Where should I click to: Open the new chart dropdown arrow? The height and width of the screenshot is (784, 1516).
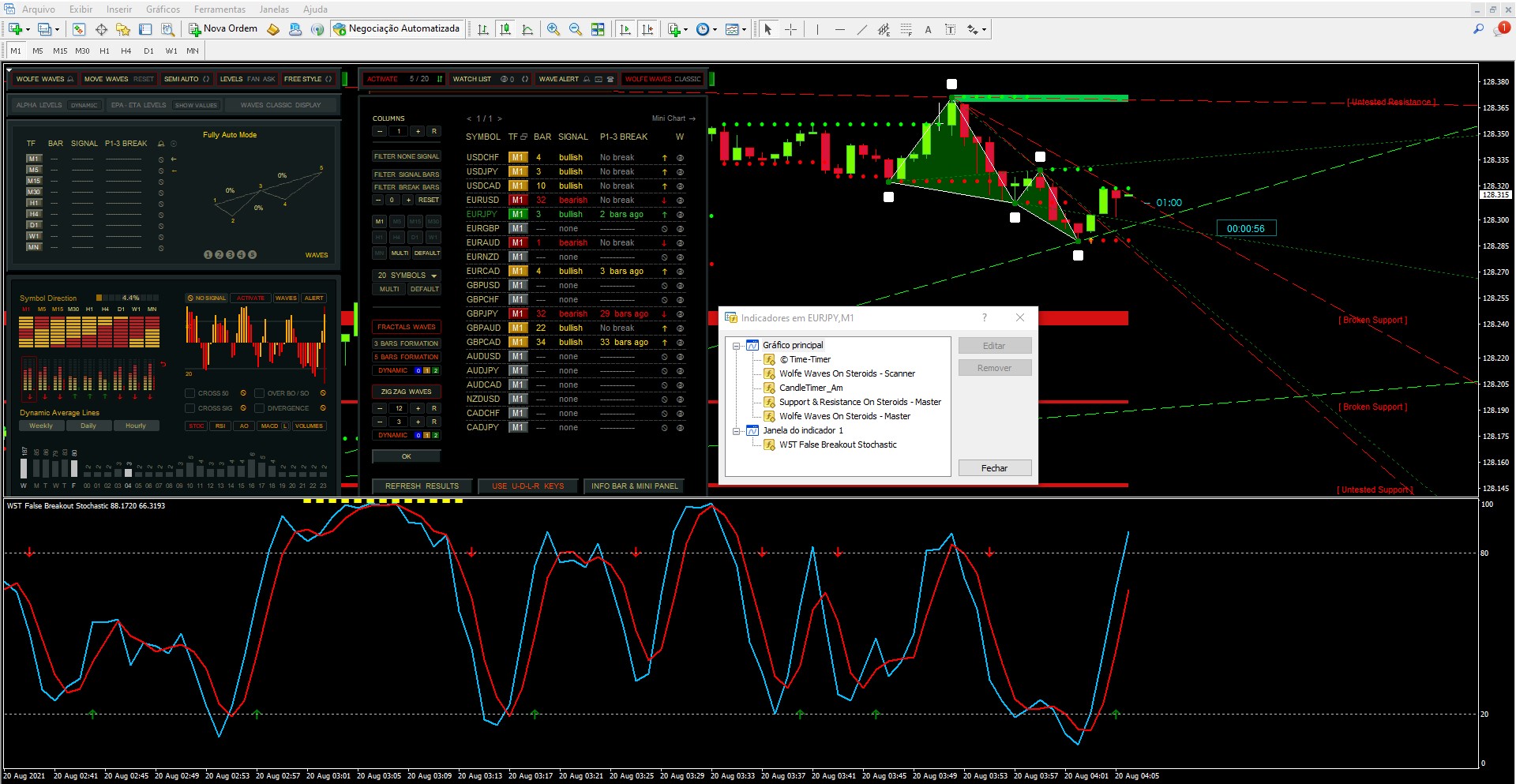28,30
